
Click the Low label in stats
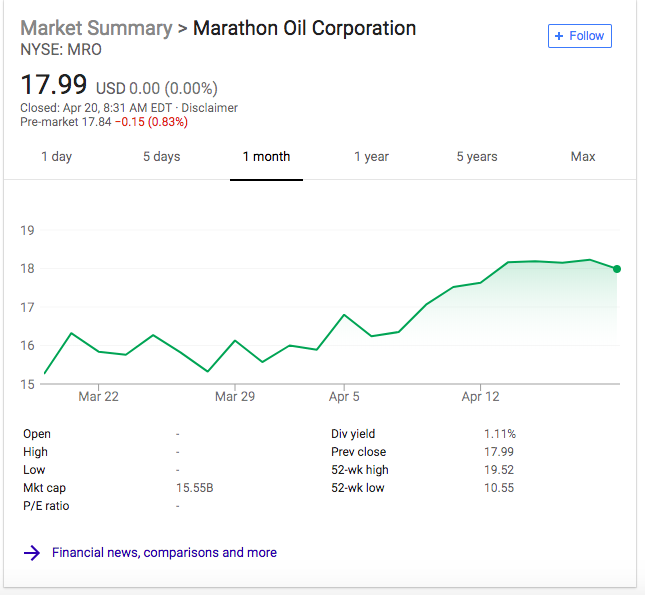34,470
